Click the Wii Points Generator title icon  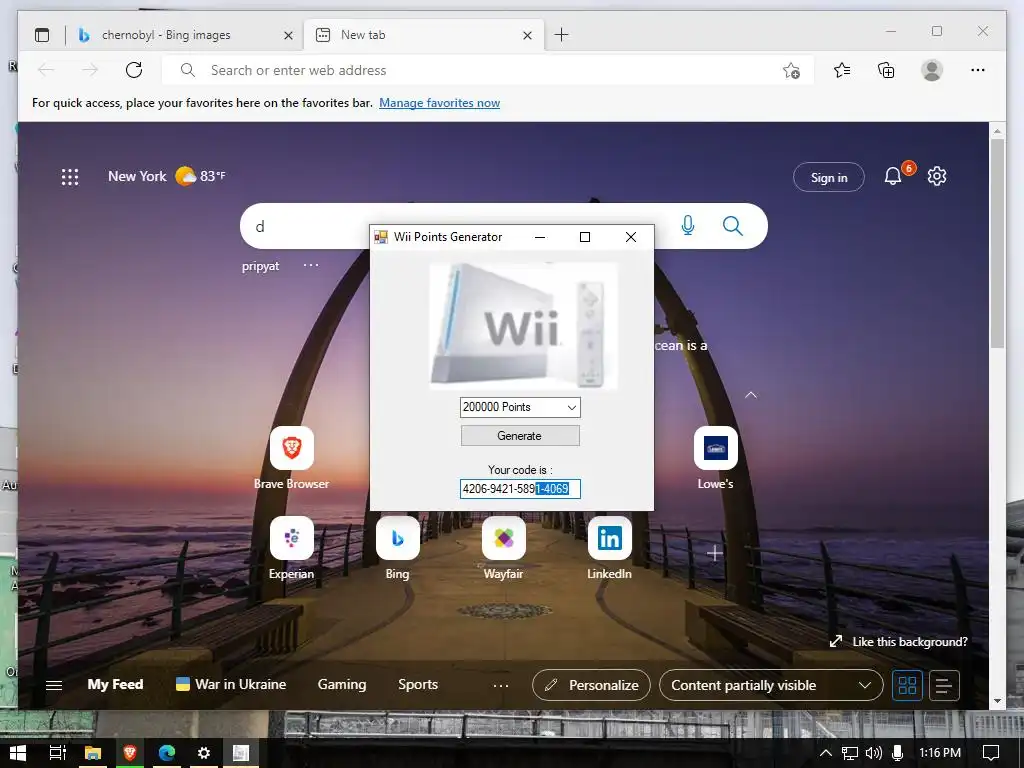(381, 237)
